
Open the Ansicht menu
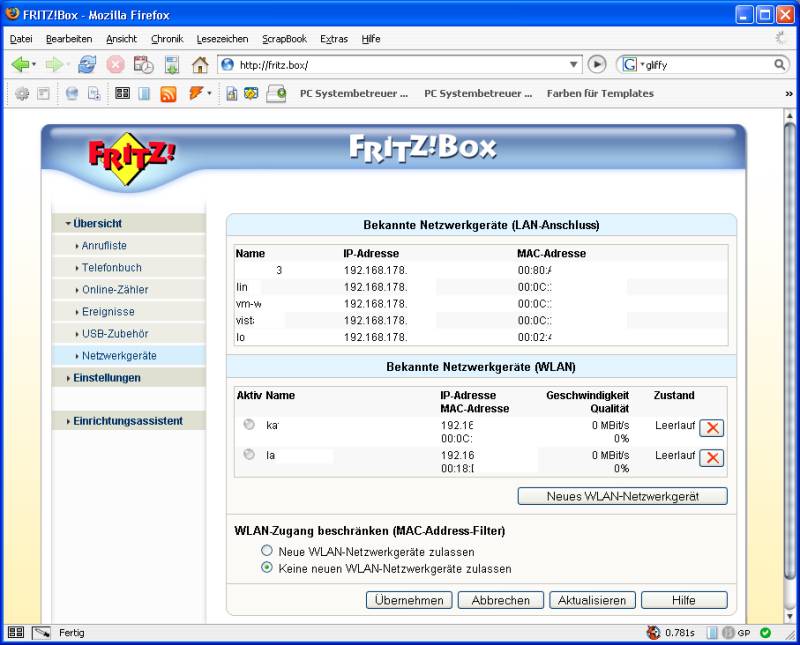pos(121,39)
